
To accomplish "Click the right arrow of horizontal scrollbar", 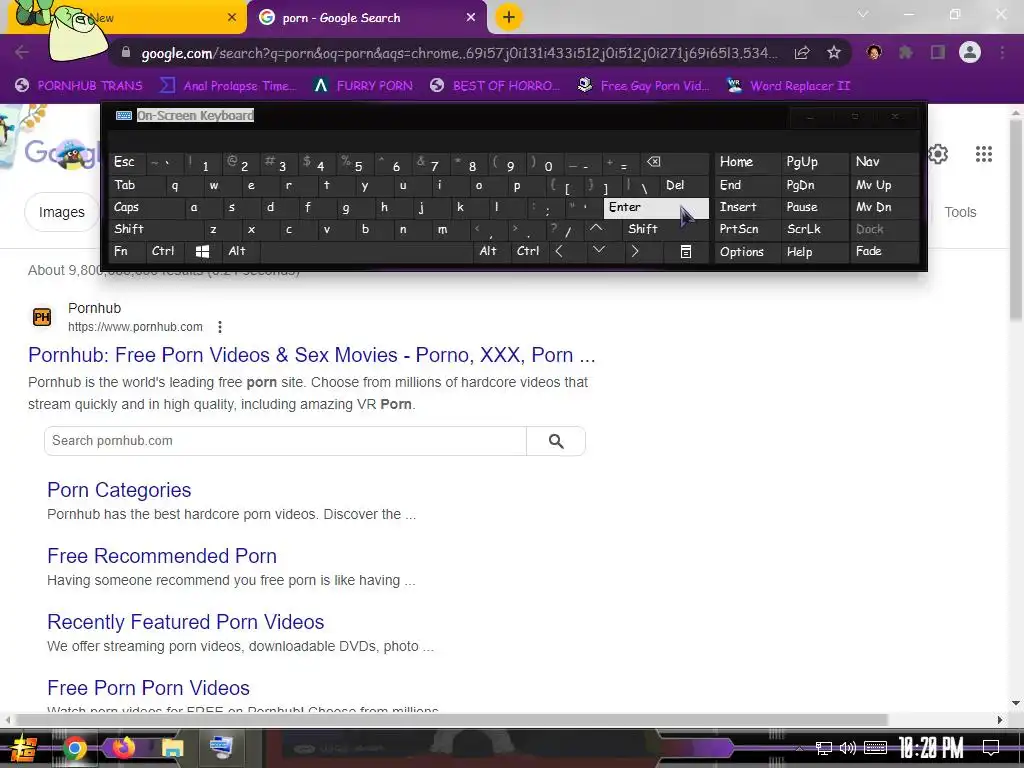I will [x=1000, y=720].
